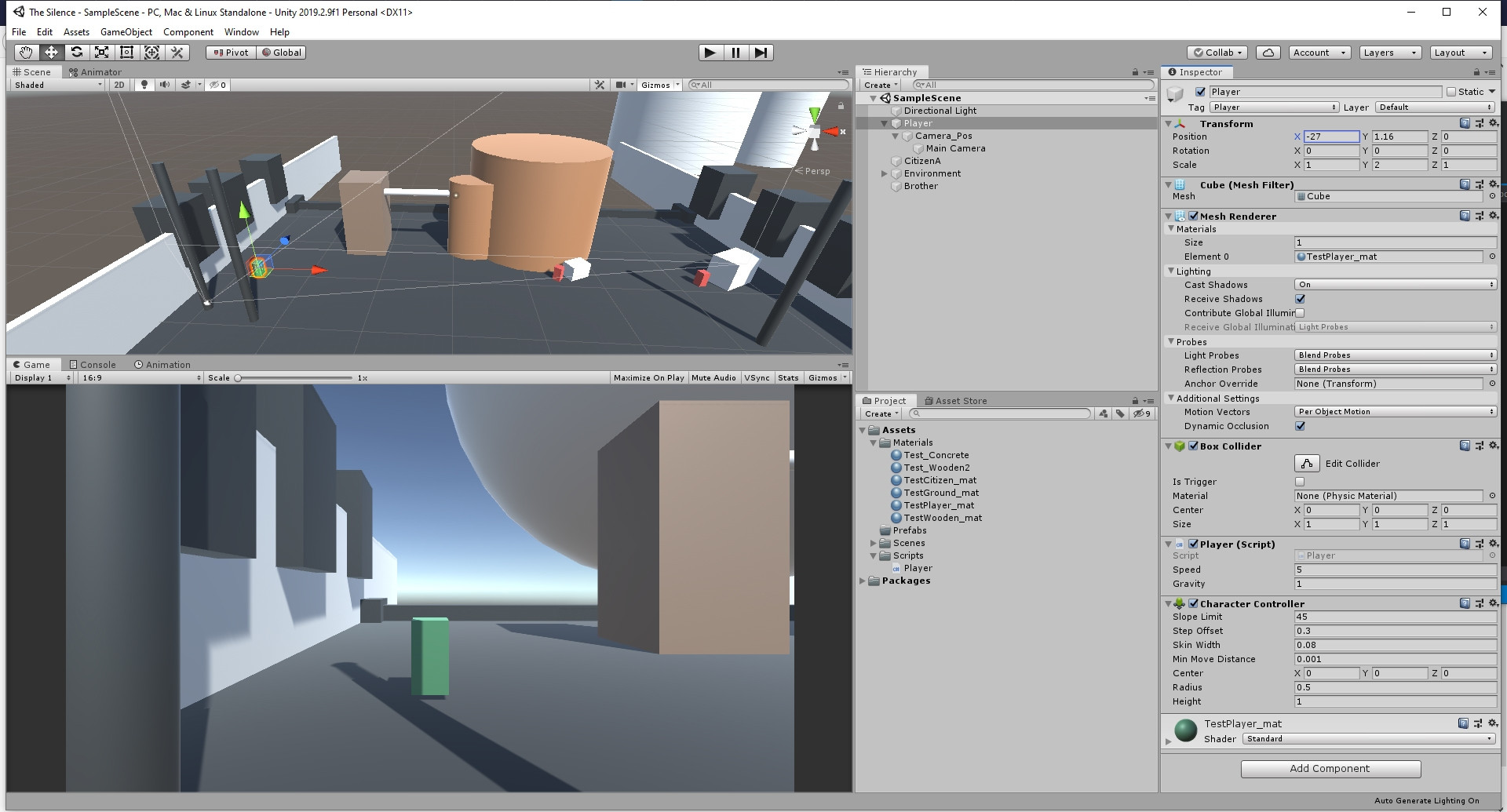Uncheck Receive Shadows
Screen dimensions: 1507x812
1300,299
